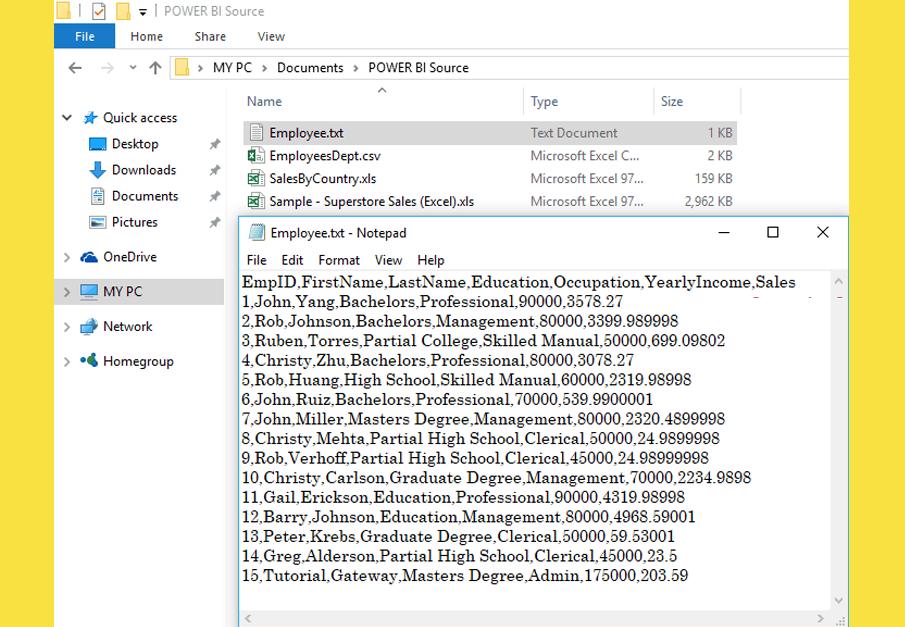Screen dimensions: 905x627
Task: Open the Employee.txt file icon
Action: tap(256, 133)
